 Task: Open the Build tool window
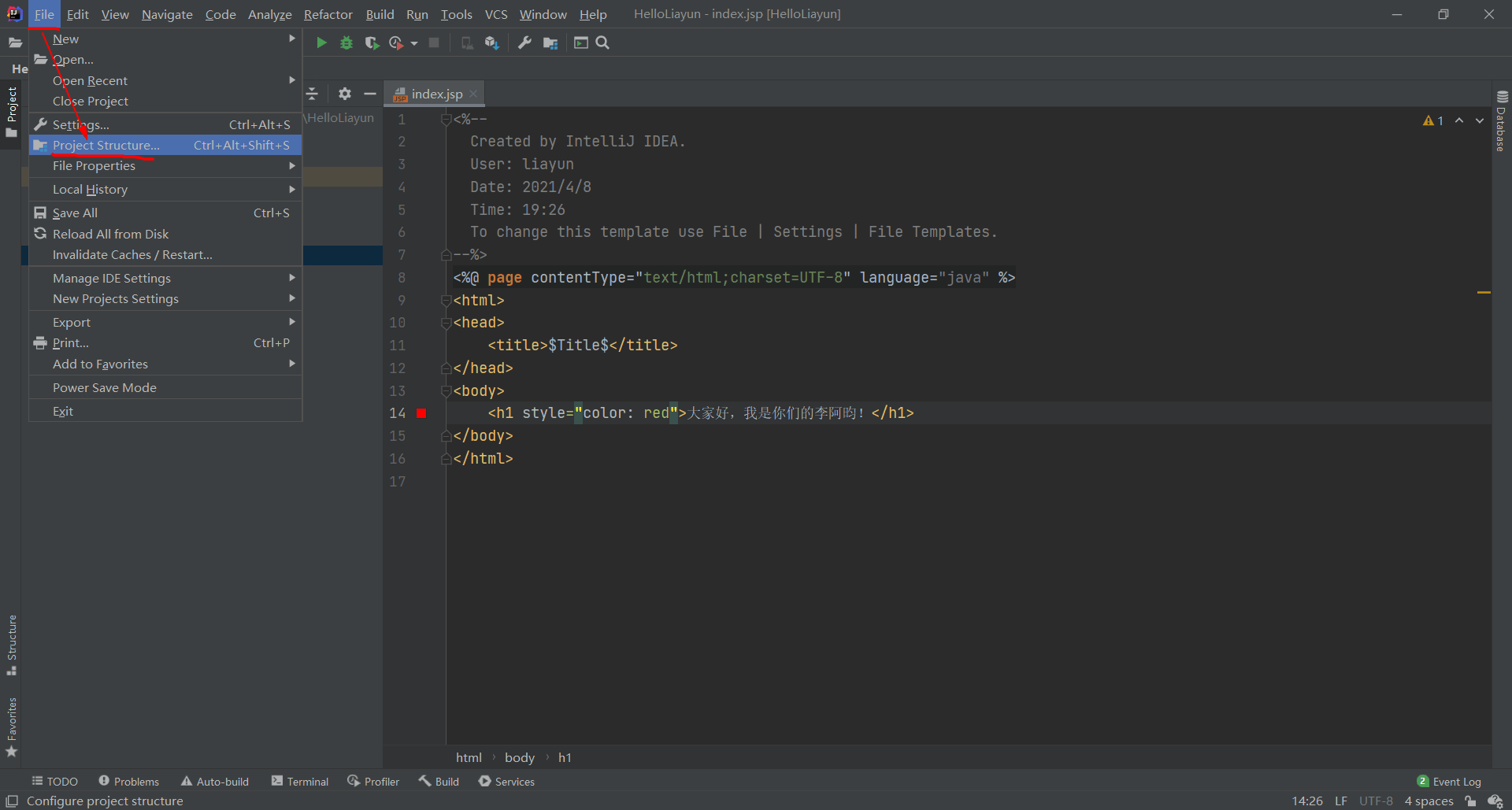(439, 782)
